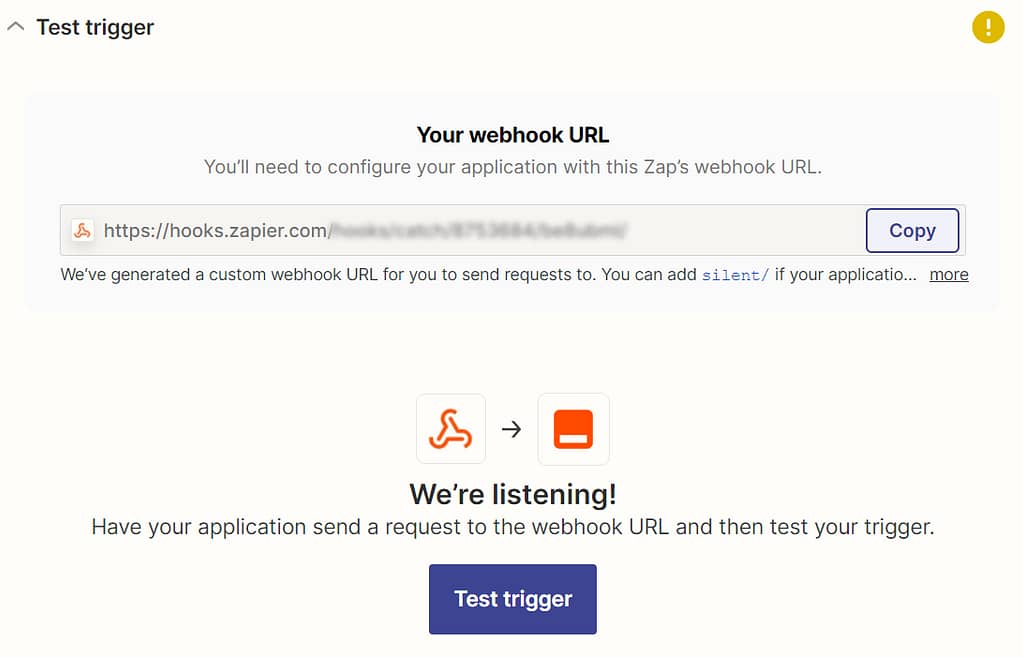
Task: Select the orange action app icon tile
Action: (x=573, y=429)
